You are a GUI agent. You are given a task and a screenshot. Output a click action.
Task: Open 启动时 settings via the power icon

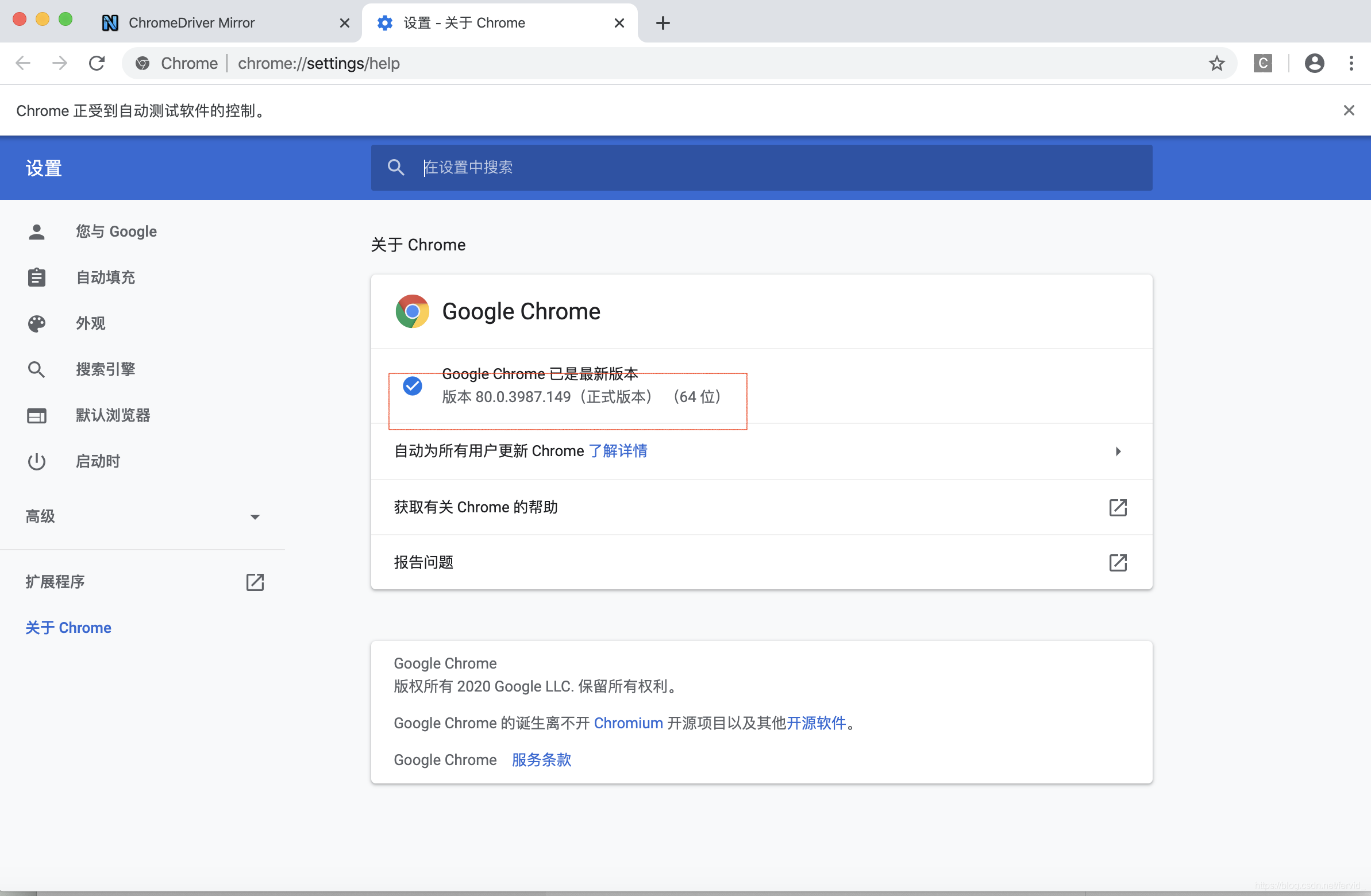pos(36,461)
